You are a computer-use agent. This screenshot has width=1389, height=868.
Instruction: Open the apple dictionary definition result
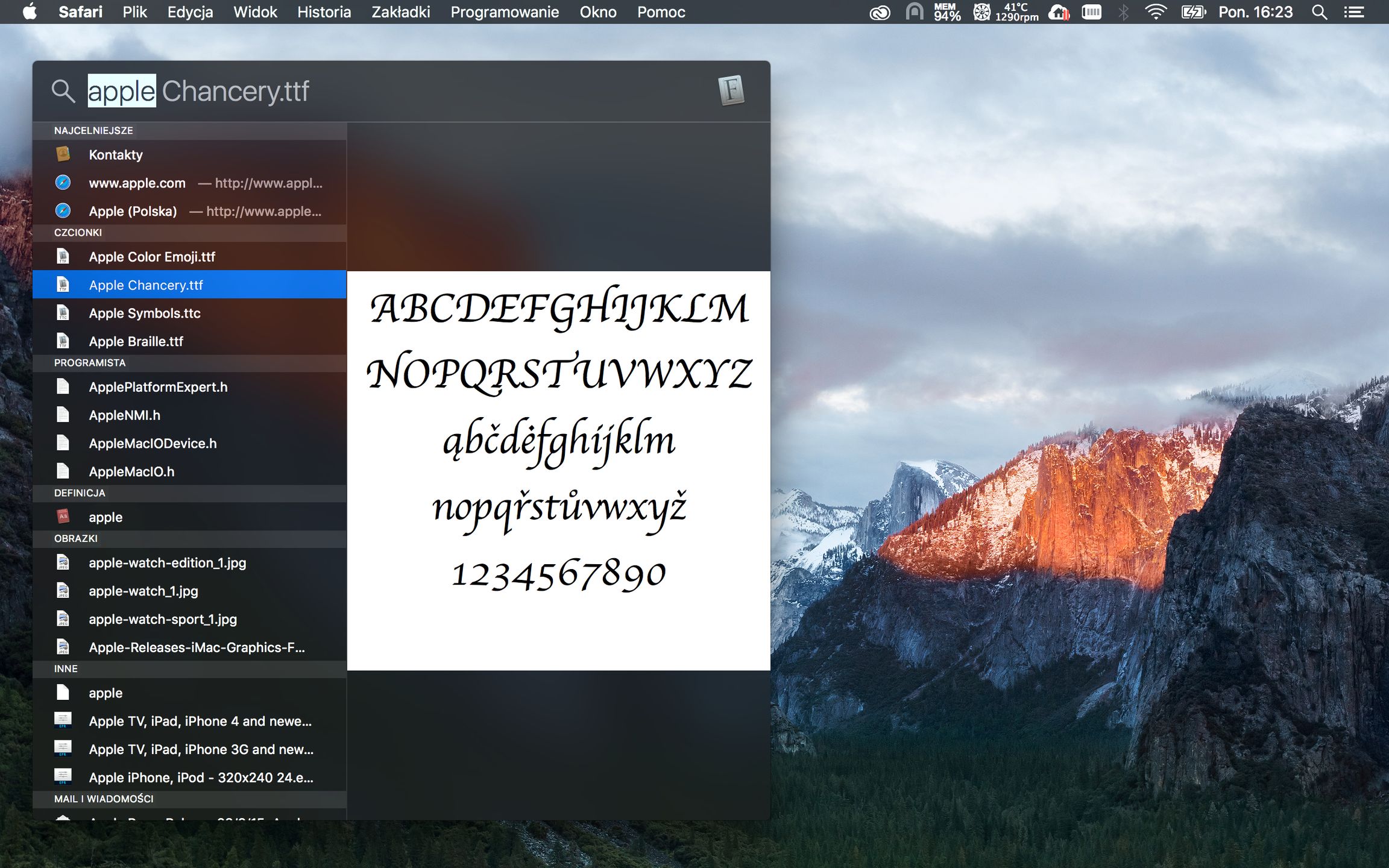[x=106, y=517]
